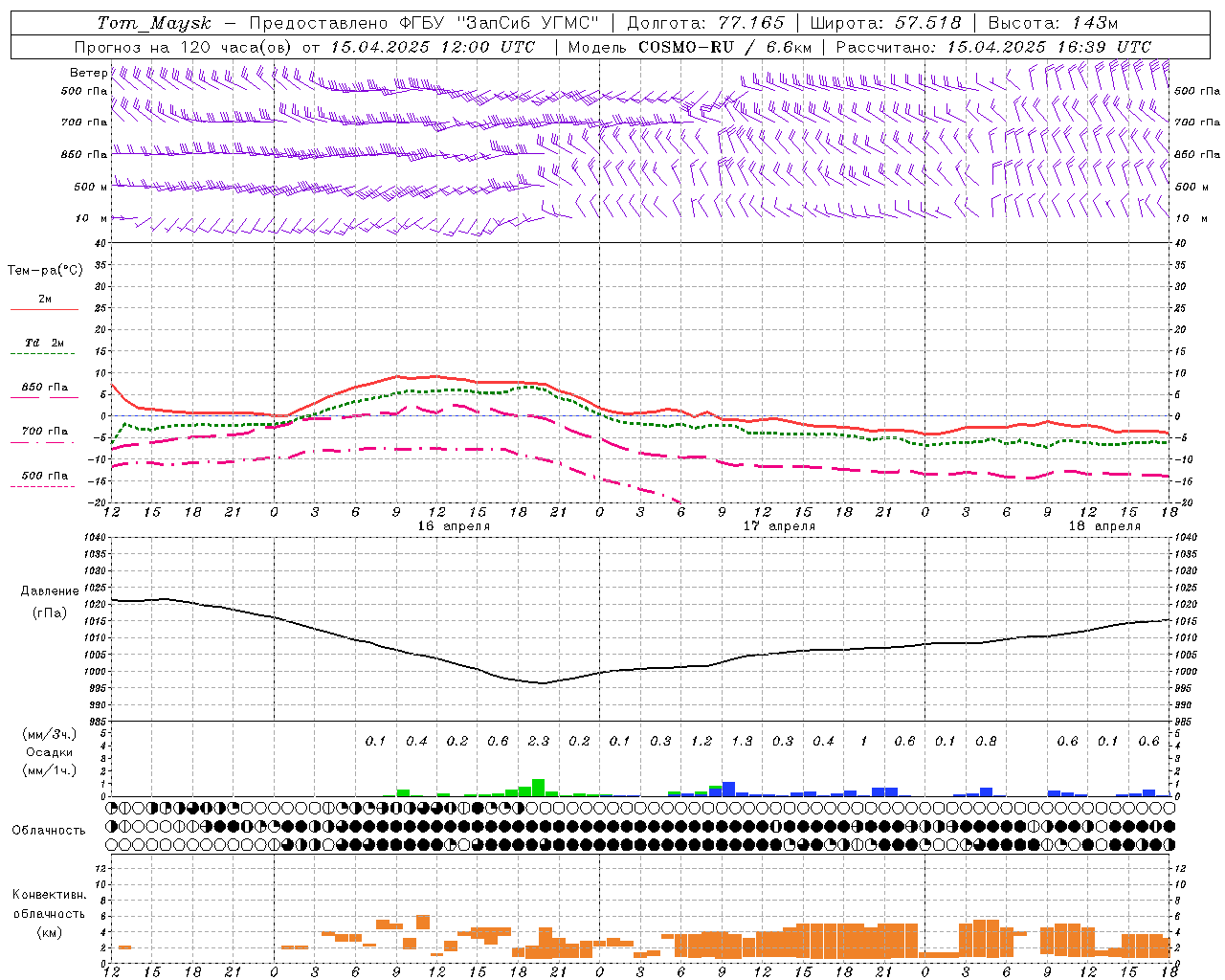Click the (мм/1ч.) units label
The height and width of the screenshot is (980, 1225).
tap(50, 770)
